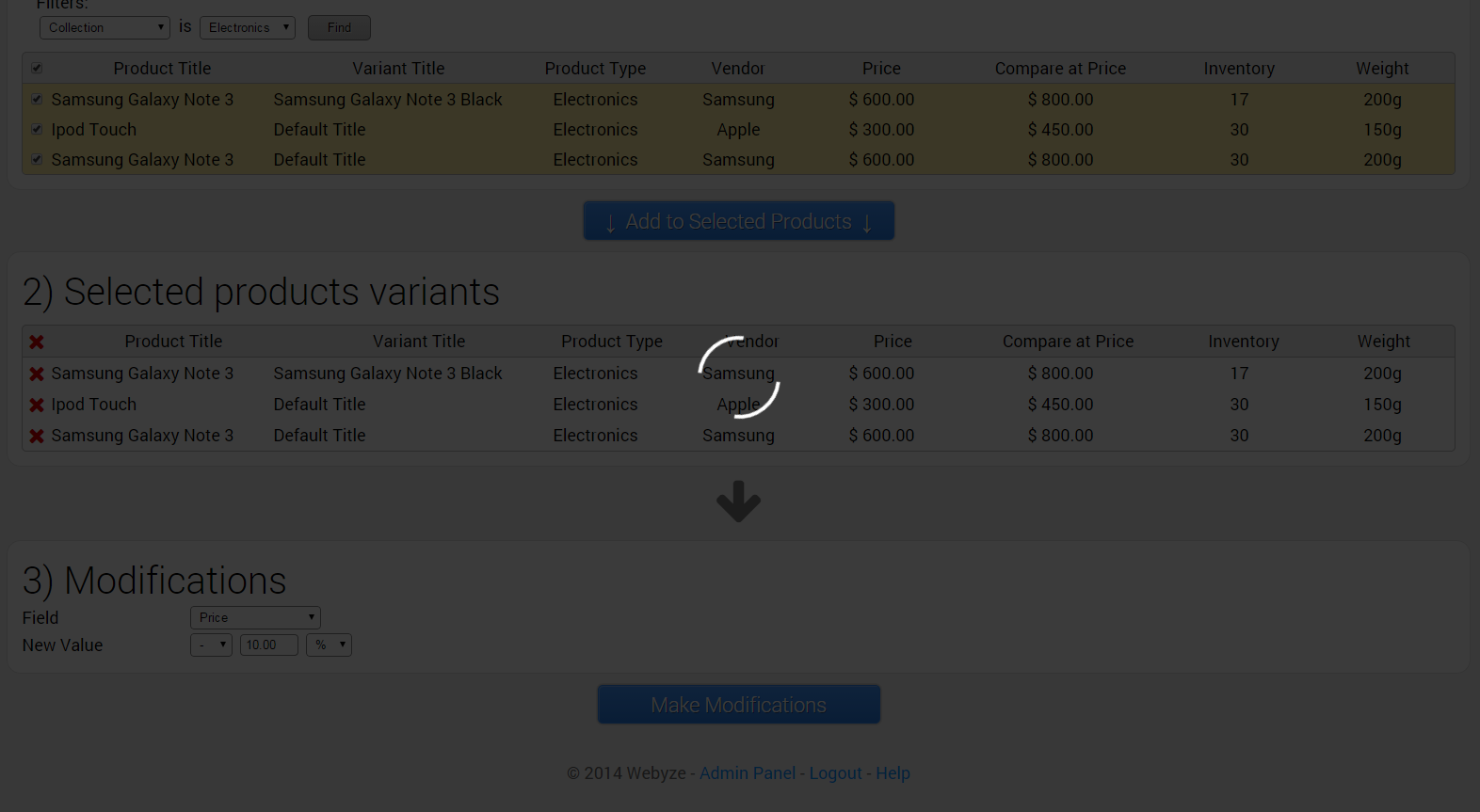This screenshot has height=812, width=1480.
Task: Open the Collection filter dropdown
Action: pos(105,27)
